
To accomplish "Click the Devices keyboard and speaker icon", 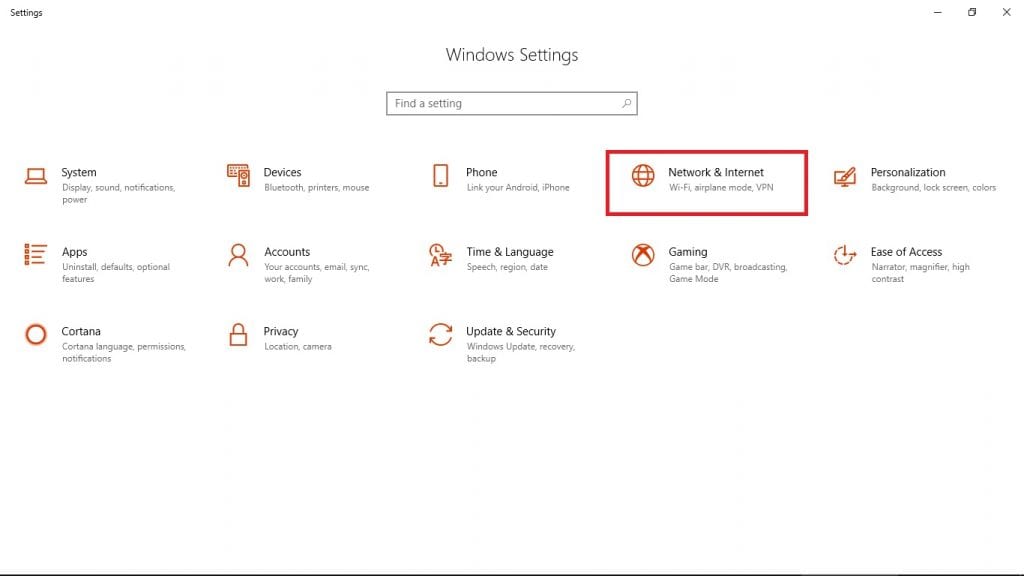I will [238, 176].
